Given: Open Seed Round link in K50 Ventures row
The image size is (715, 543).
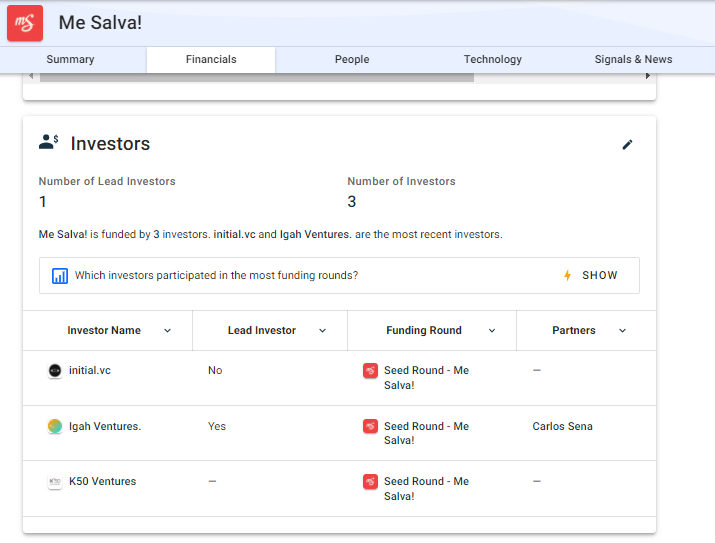Looking at the screenshot, I should 426,488.
